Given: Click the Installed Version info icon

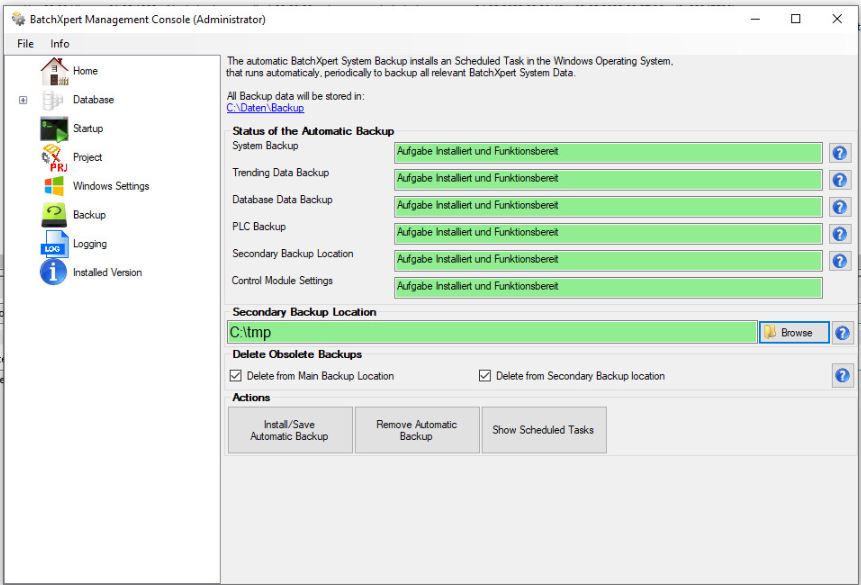Looking at the screenshot, I should coord(53,272).
